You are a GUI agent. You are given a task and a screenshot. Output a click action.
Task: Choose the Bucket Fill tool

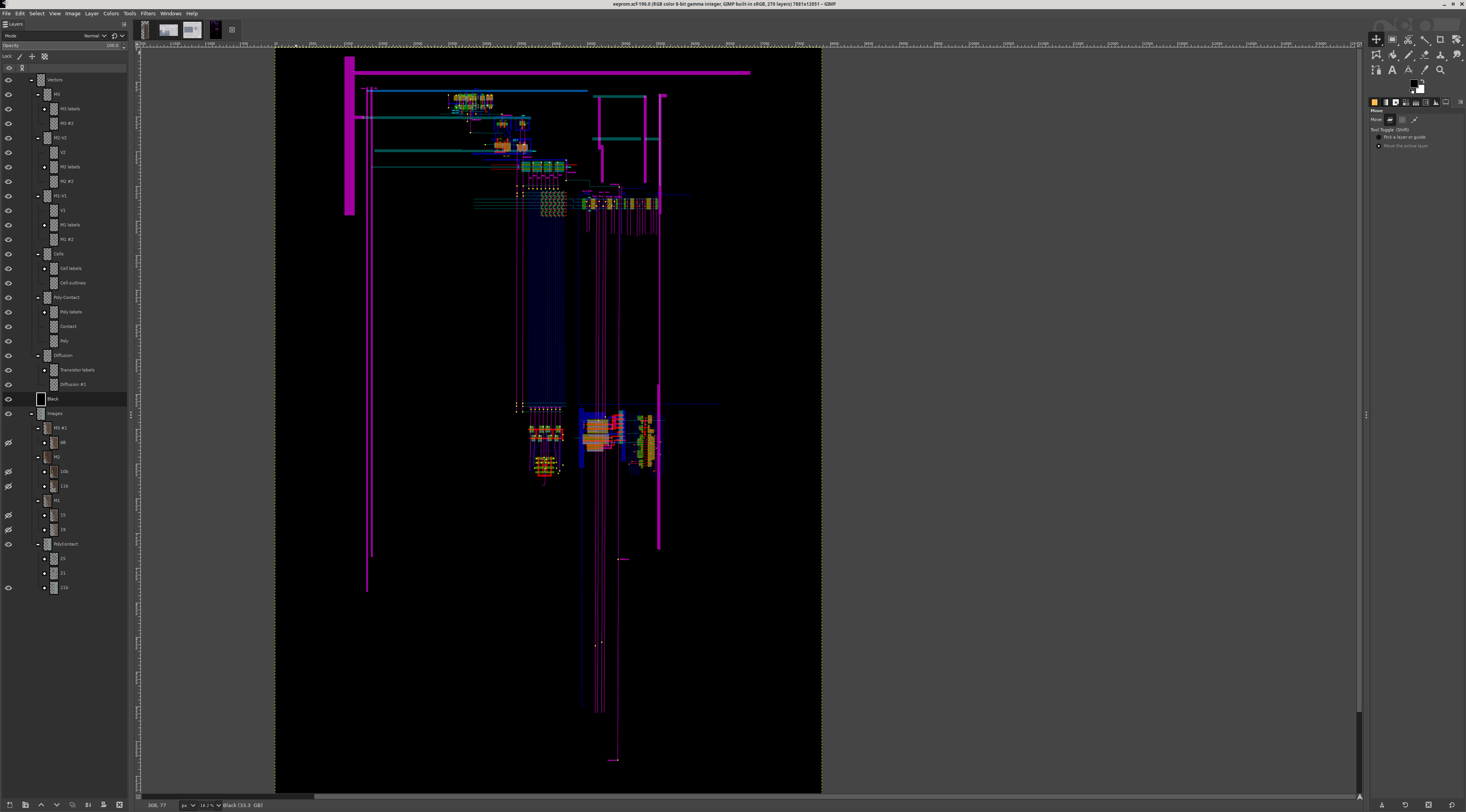click(x=1393, y=55)
